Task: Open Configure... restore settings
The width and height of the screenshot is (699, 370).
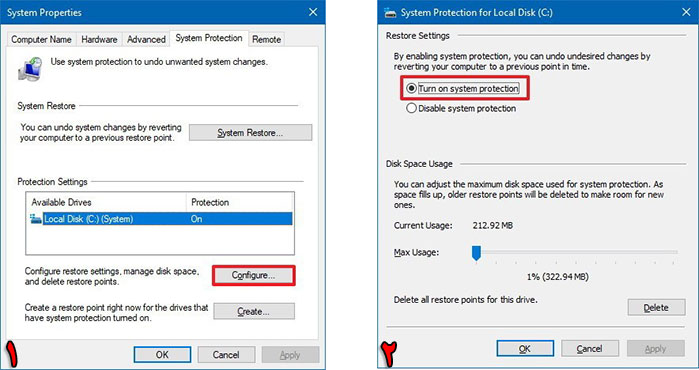Action: 254,275
